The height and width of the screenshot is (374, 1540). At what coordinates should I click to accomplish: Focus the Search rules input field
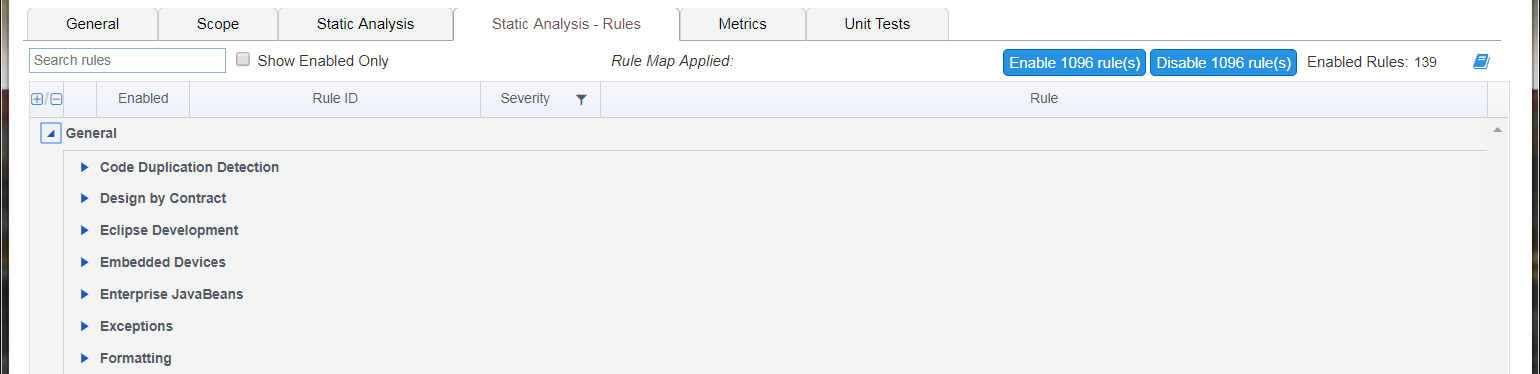click(x=127, y=60)
